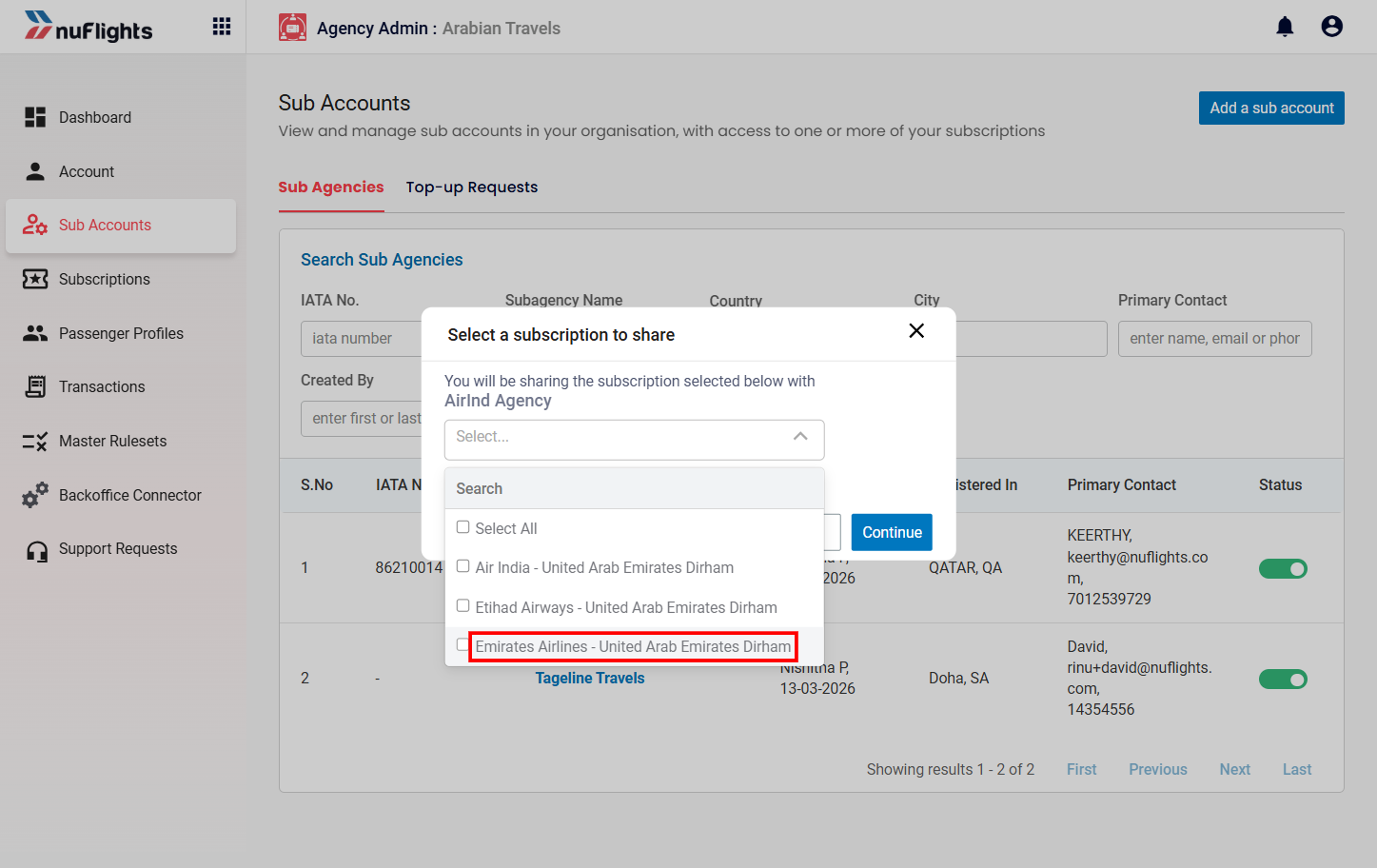Check Emirates Airlines subscription checkbox
Image resolution: width=1377 pixels, height=868 pixels.
pyautogui.click(x=463, y=645)
